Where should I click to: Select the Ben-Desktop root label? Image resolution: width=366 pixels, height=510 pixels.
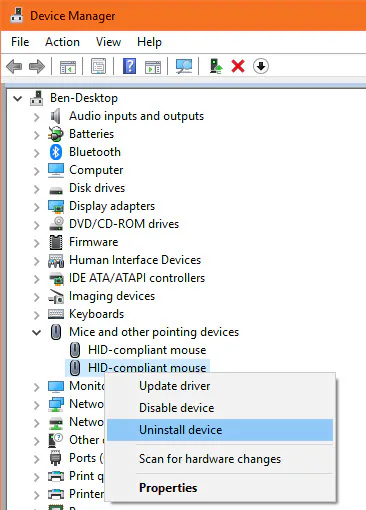coord(84,98)
